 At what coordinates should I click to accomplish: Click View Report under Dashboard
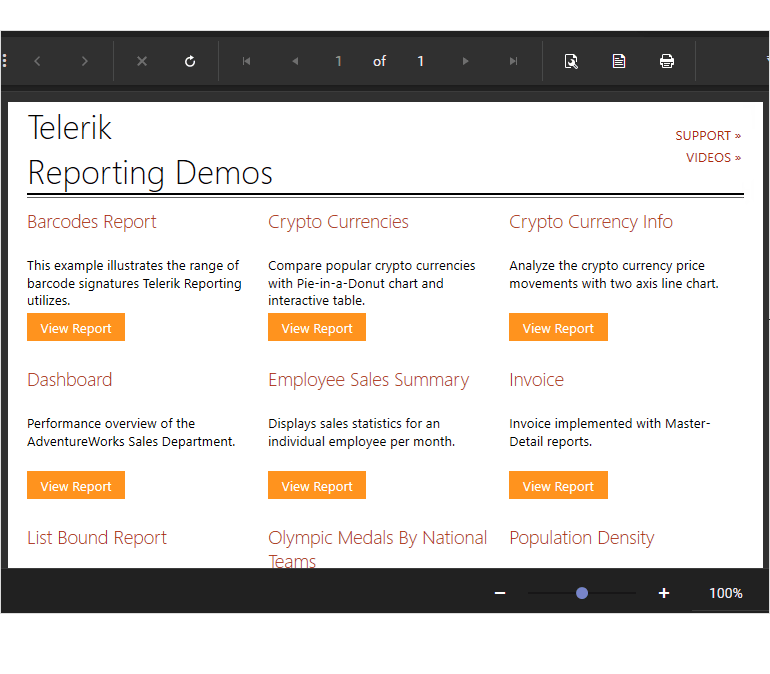point(76,485)
